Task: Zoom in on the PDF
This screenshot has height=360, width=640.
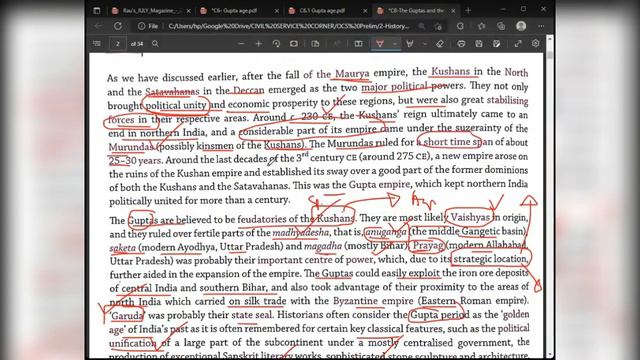Action: 258,43
